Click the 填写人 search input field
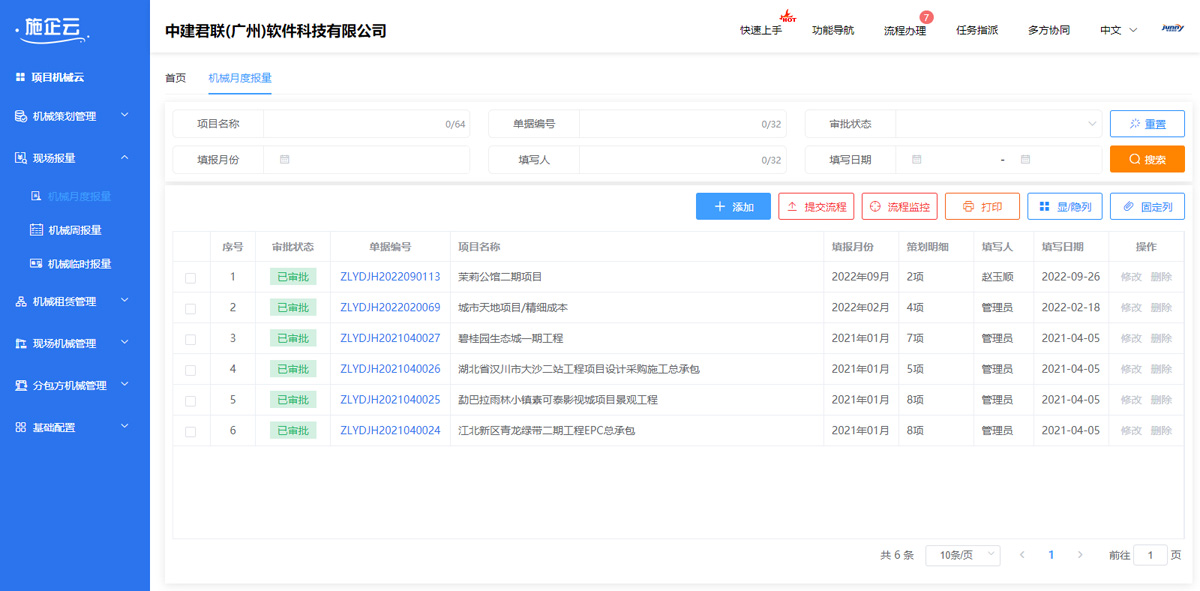The image size is (1200, 591). pyautogui.click(x=682, y=159)
